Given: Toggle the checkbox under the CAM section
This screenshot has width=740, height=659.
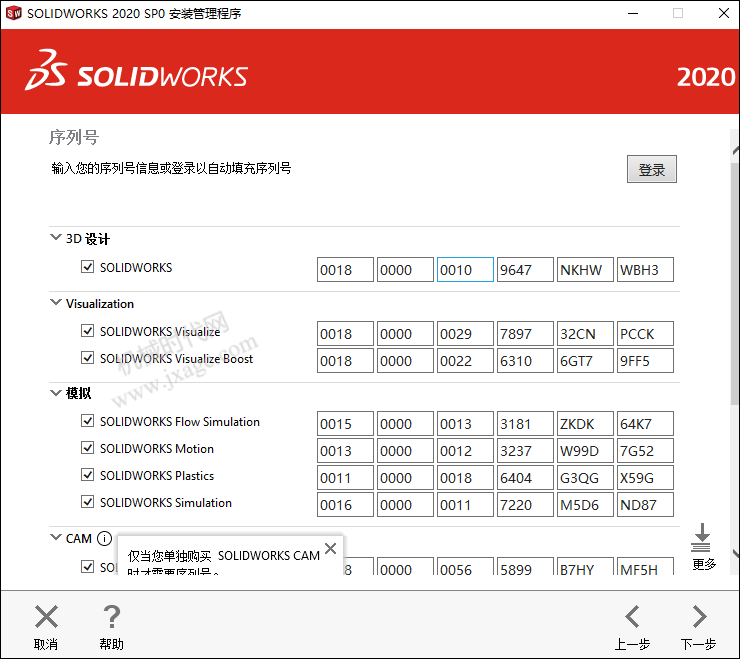Looking at the screenshot, I should click(x=87, y=566).
